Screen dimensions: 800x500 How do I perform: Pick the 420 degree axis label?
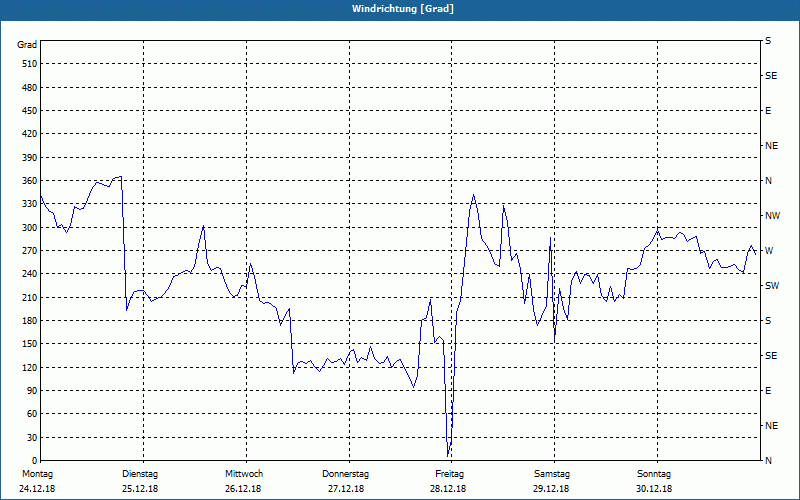point(29,134)
